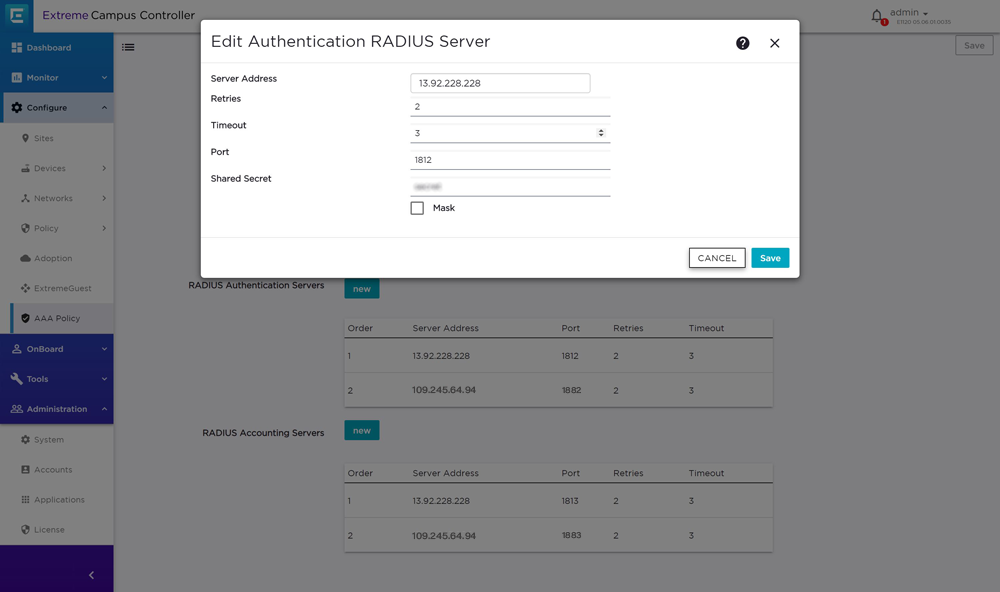Go to Dashboard in the sidebar
Screen dimensions: 1000x592
[x=48, y=48]
